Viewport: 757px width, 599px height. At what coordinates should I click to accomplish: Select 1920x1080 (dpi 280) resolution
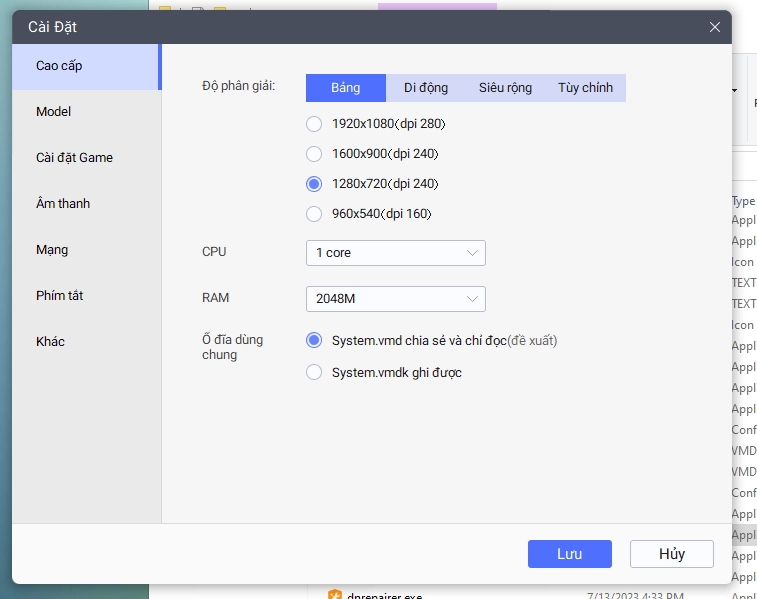314,124
